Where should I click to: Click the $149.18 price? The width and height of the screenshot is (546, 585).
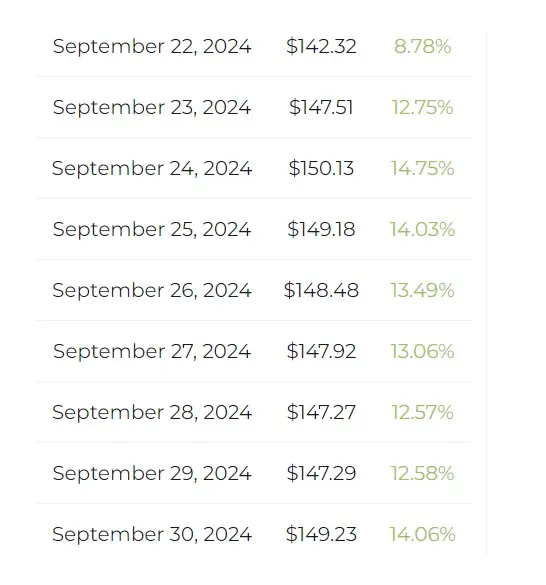pyautogui.click(x=321, y=229)
